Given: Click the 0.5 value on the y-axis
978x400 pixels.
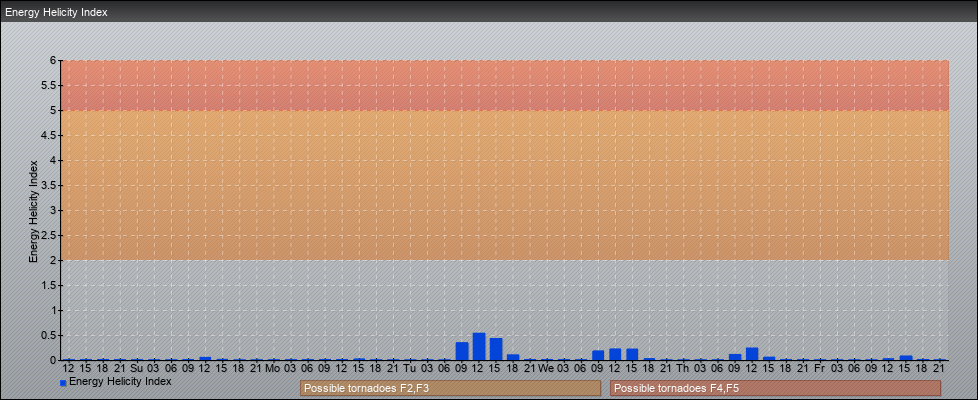Looking at the screenshot, I should pyautogui.click(x=49, y=335).
